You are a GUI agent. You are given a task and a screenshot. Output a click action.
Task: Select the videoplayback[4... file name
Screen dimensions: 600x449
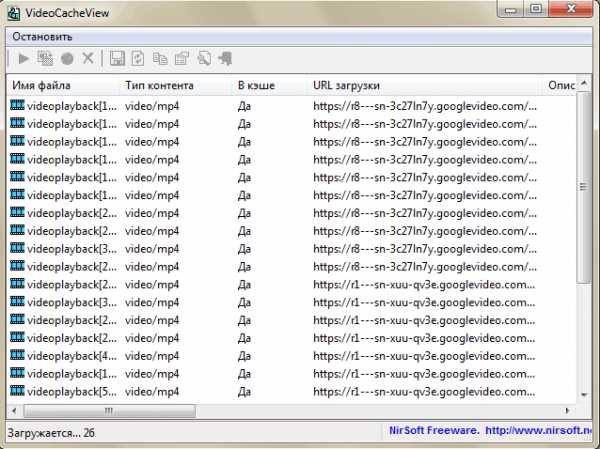click(x=72, y=356)
